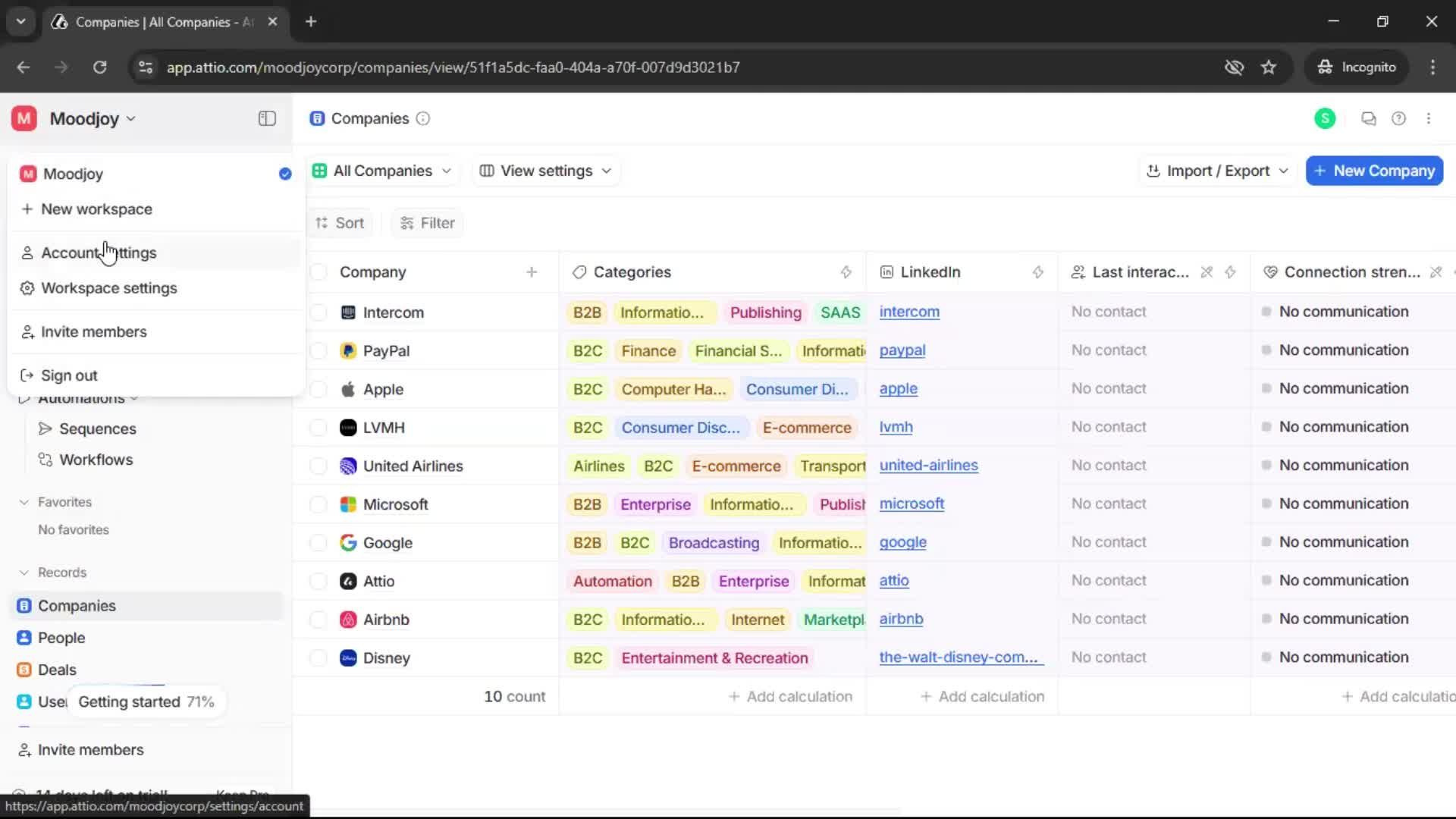Image resolution: width=1456 pixels, height=819 pixels.
Task: Reload the page in the browser
Action: pyautogui.click(x=99, y=67)
